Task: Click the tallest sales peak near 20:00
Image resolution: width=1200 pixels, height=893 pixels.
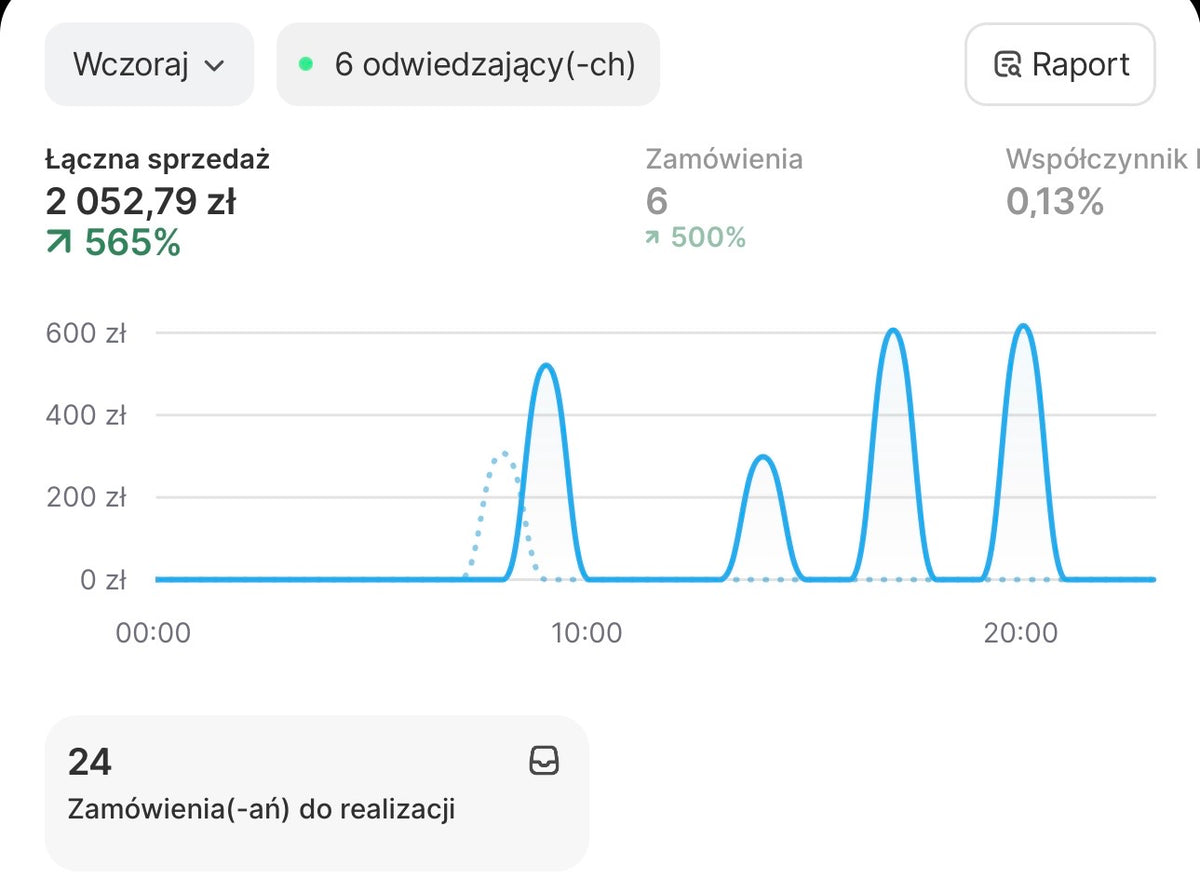Action: (1022, 326)
